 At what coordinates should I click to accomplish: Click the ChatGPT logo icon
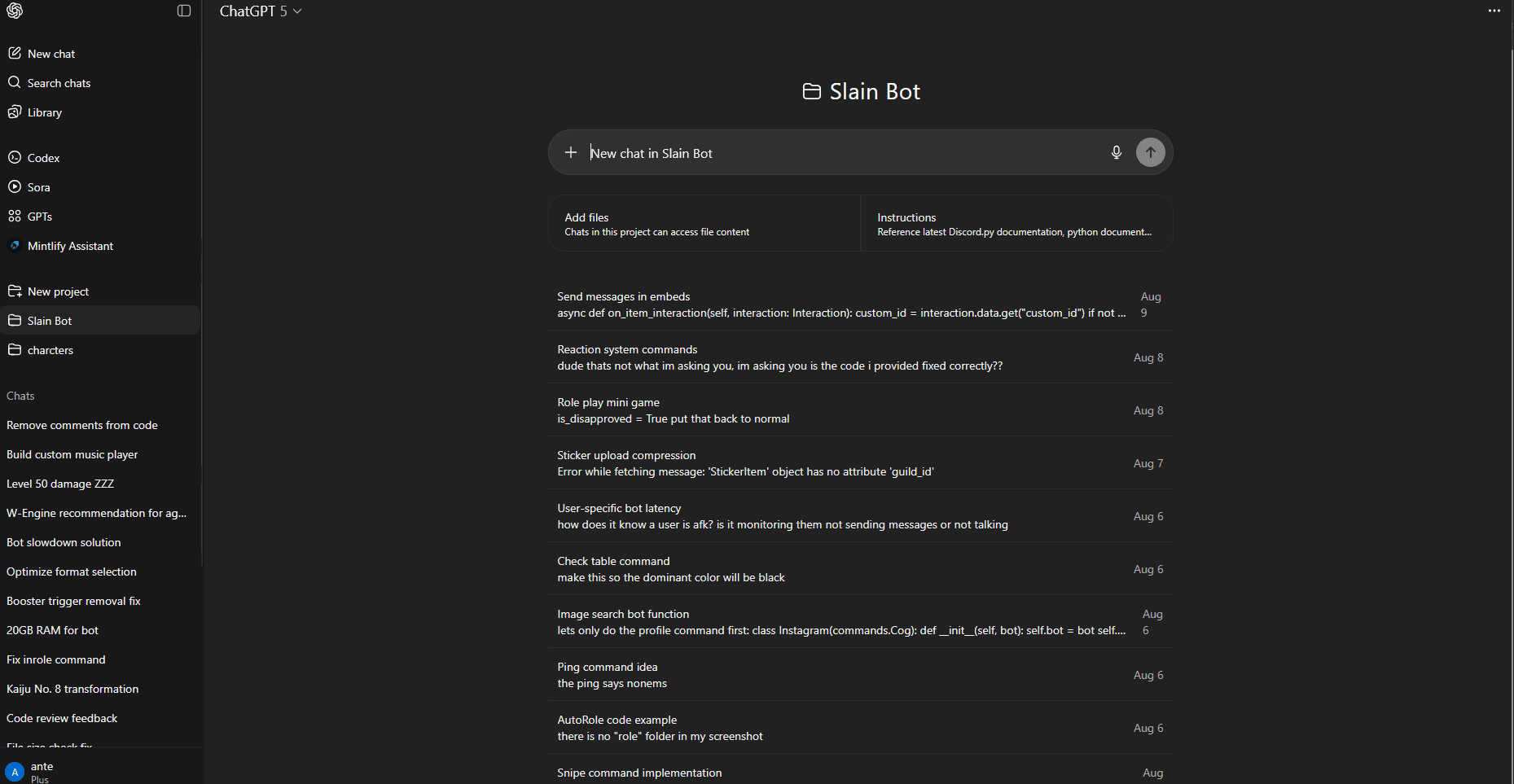click(x=15, y=11)
